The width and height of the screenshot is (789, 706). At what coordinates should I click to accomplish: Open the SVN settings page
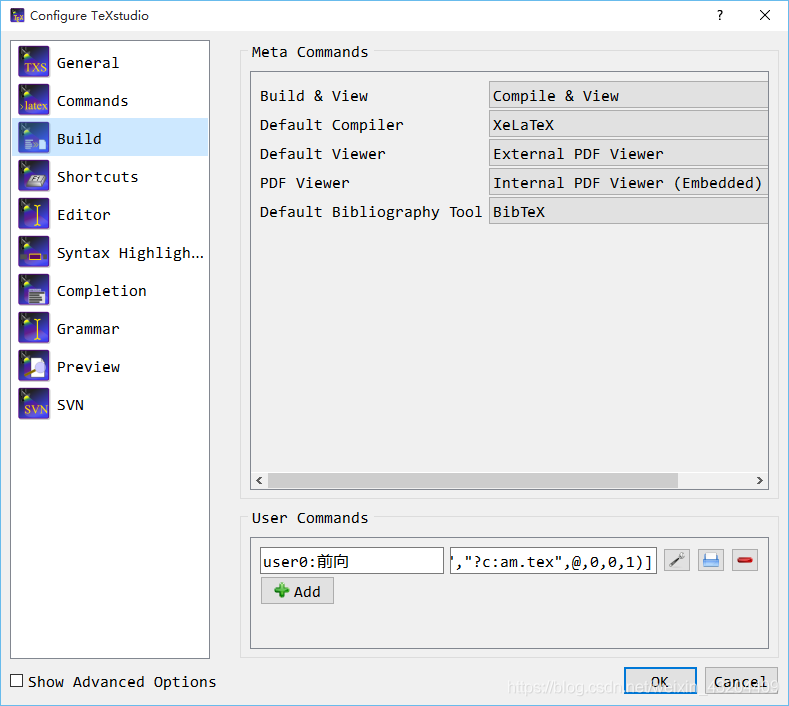click(110, 404)
